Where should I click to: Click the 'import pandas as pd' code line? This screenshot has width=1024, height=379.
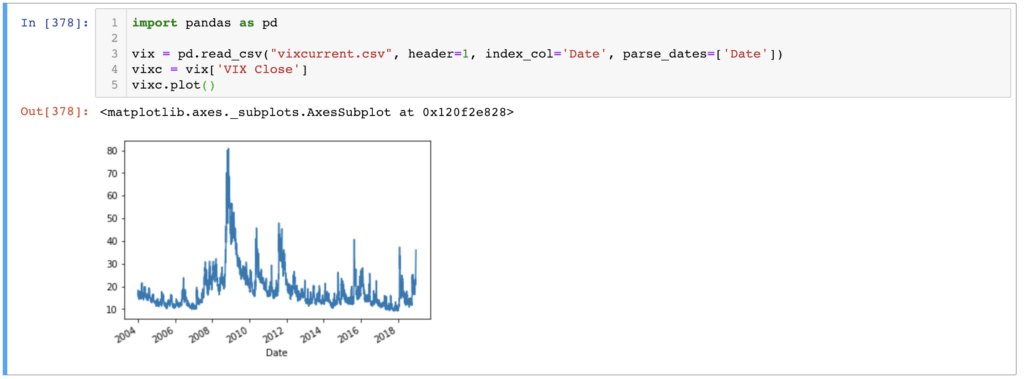[x=204, y=23]
